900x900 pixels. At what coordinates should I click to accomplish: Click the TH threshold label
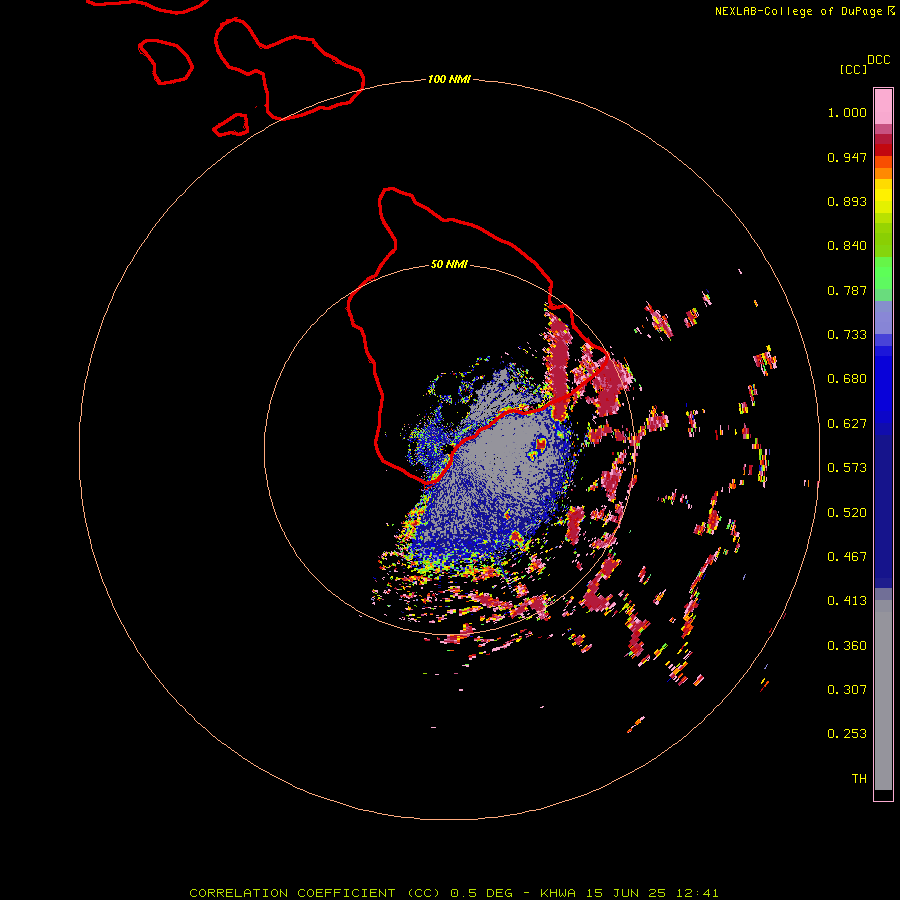[x=859, y=779]
